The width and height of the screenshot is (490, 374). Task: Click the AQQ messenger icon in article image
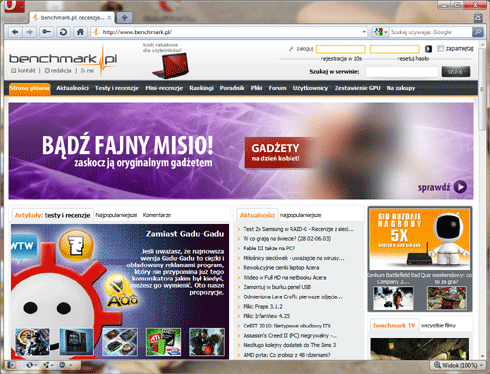pyautogui.click(x=121, y=291)
